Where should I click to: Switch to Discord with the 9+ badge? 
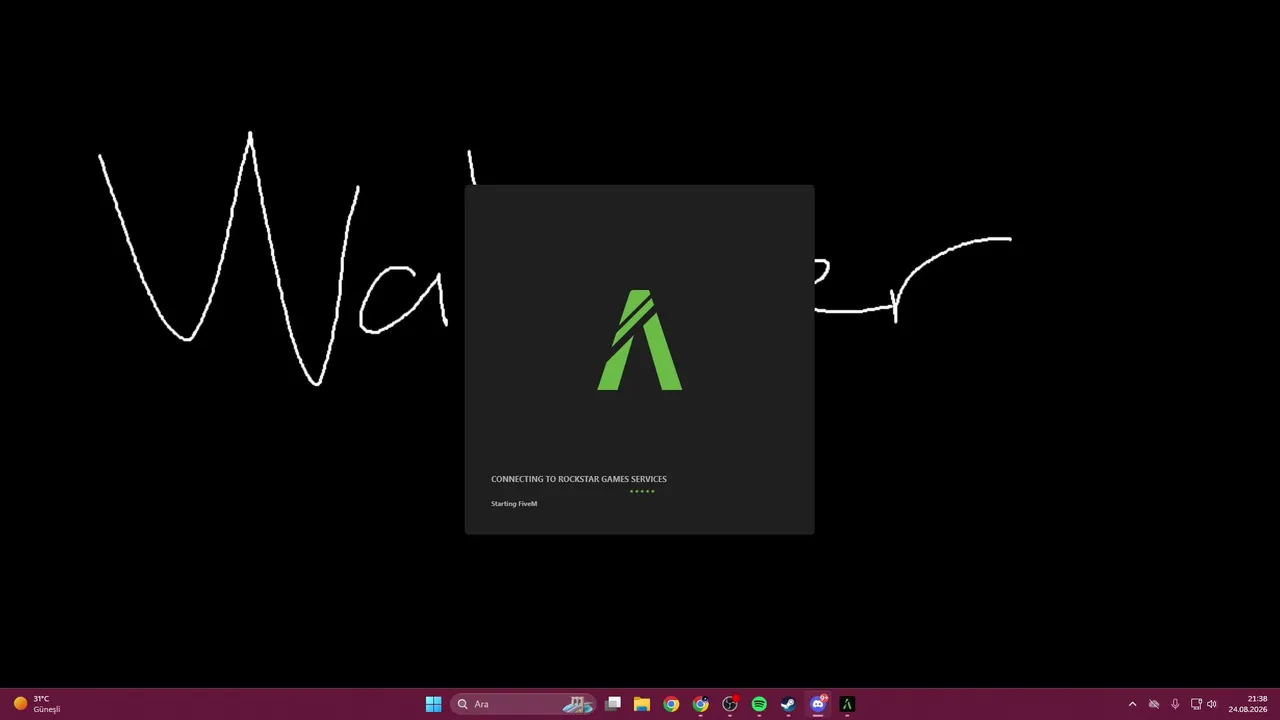(x=818, y=704)
